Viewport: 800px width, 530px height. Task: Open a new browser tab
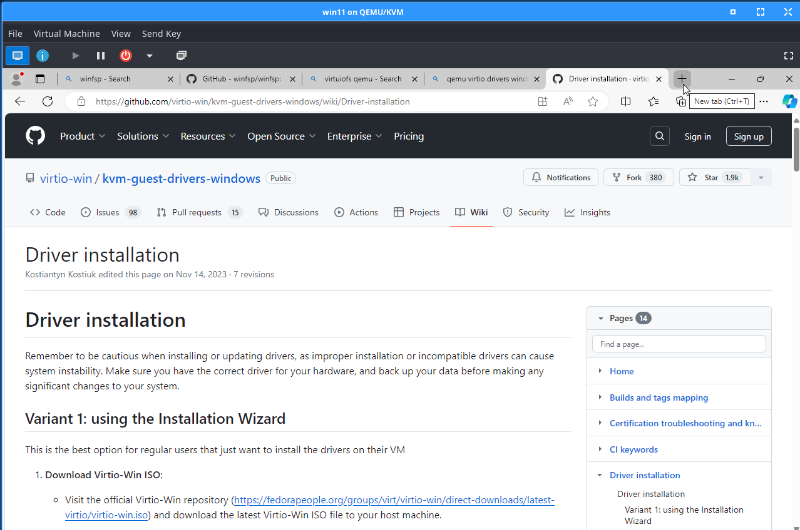pos(682,79)
